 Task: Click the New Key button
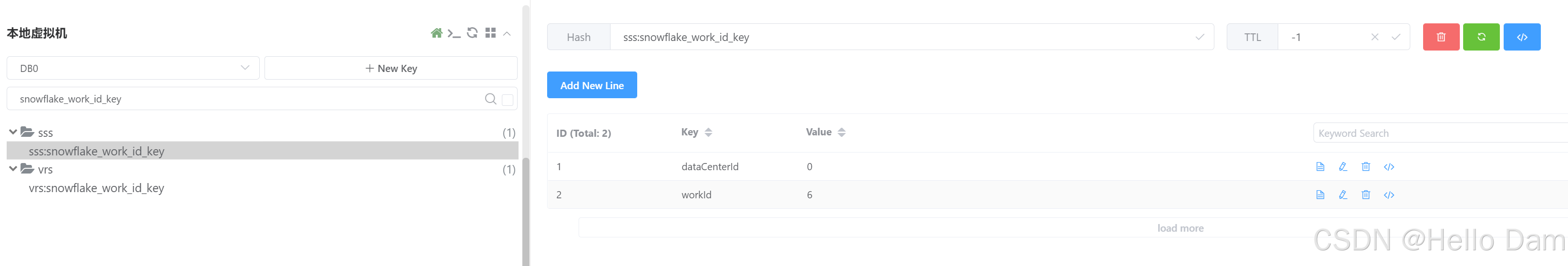click(x=391, y=68)
